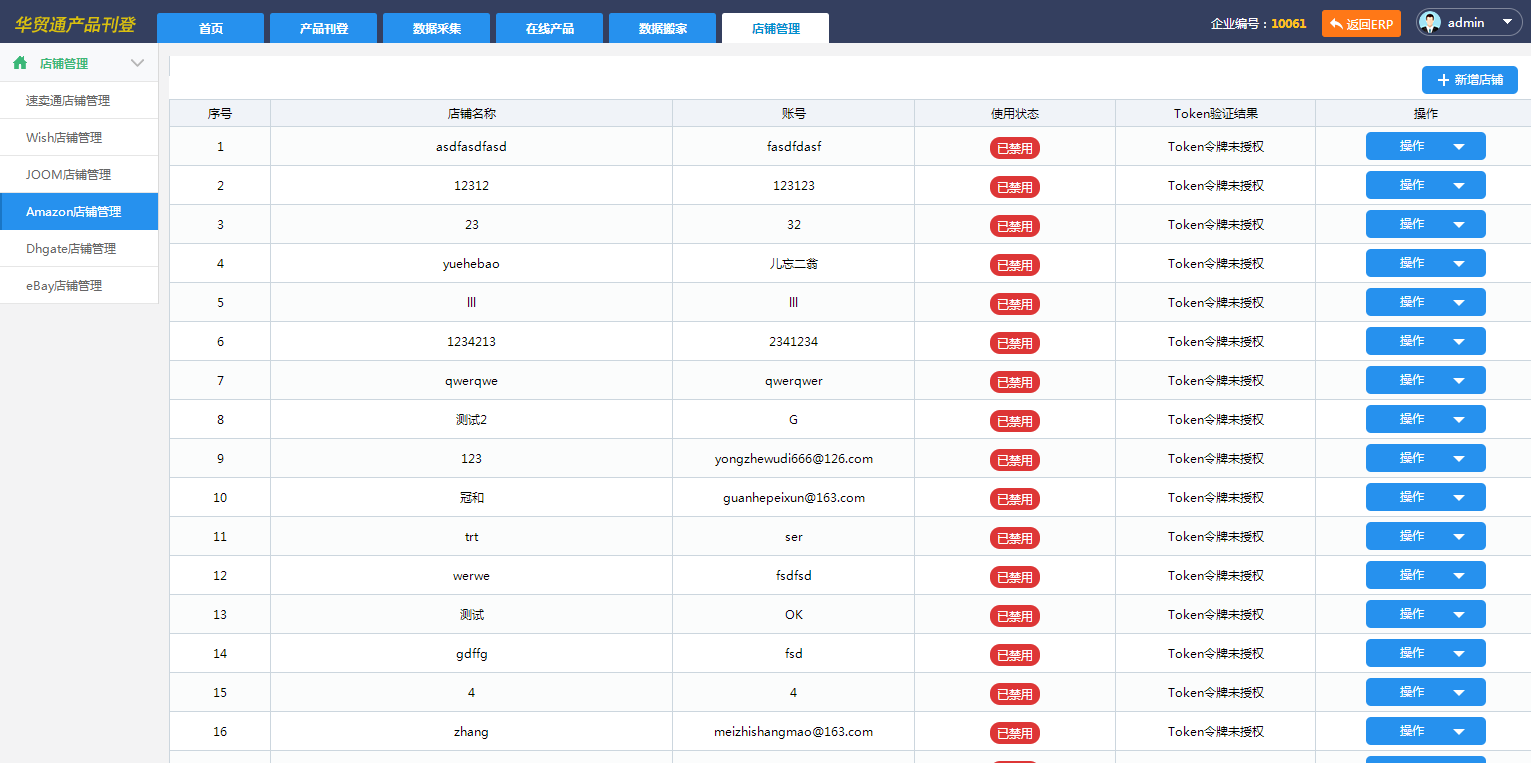1531x763 pixels.
Task: Click the 序号 column header
Action: pyautogui.click(x=220, y=113)
